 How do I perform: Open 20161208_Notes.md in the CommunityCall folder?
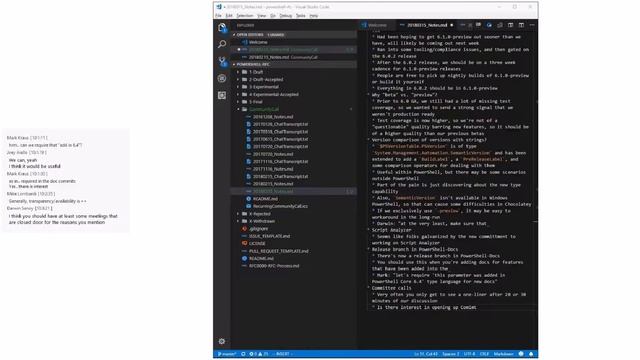point(294,117)
